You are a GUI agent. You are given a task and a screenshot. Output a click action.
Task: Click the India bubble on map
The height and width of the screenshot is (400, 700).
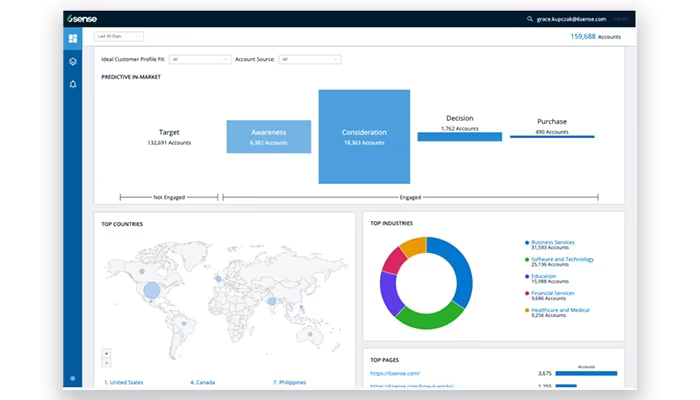[272, 301]
